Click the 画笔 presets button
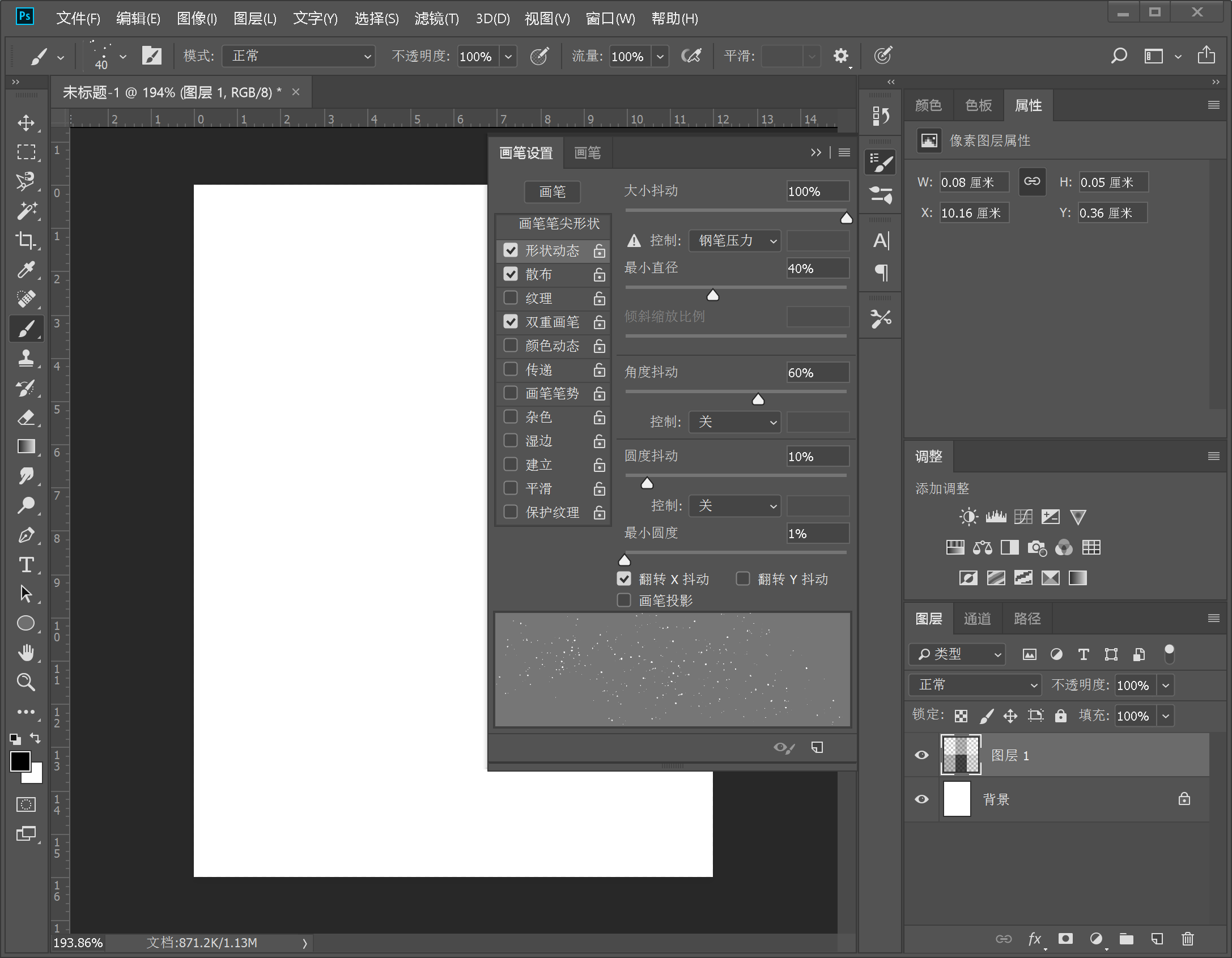This screenshot has height=958, width=1232. pos(552,192)
